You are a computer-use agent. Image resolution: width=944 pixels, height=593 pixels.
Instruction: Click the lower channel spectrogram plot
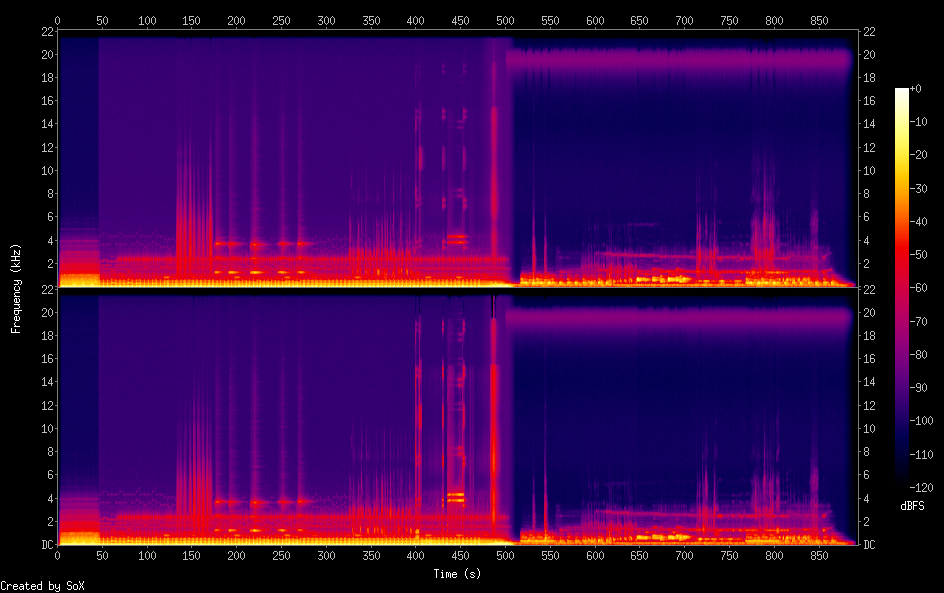(x=458, y=417)
